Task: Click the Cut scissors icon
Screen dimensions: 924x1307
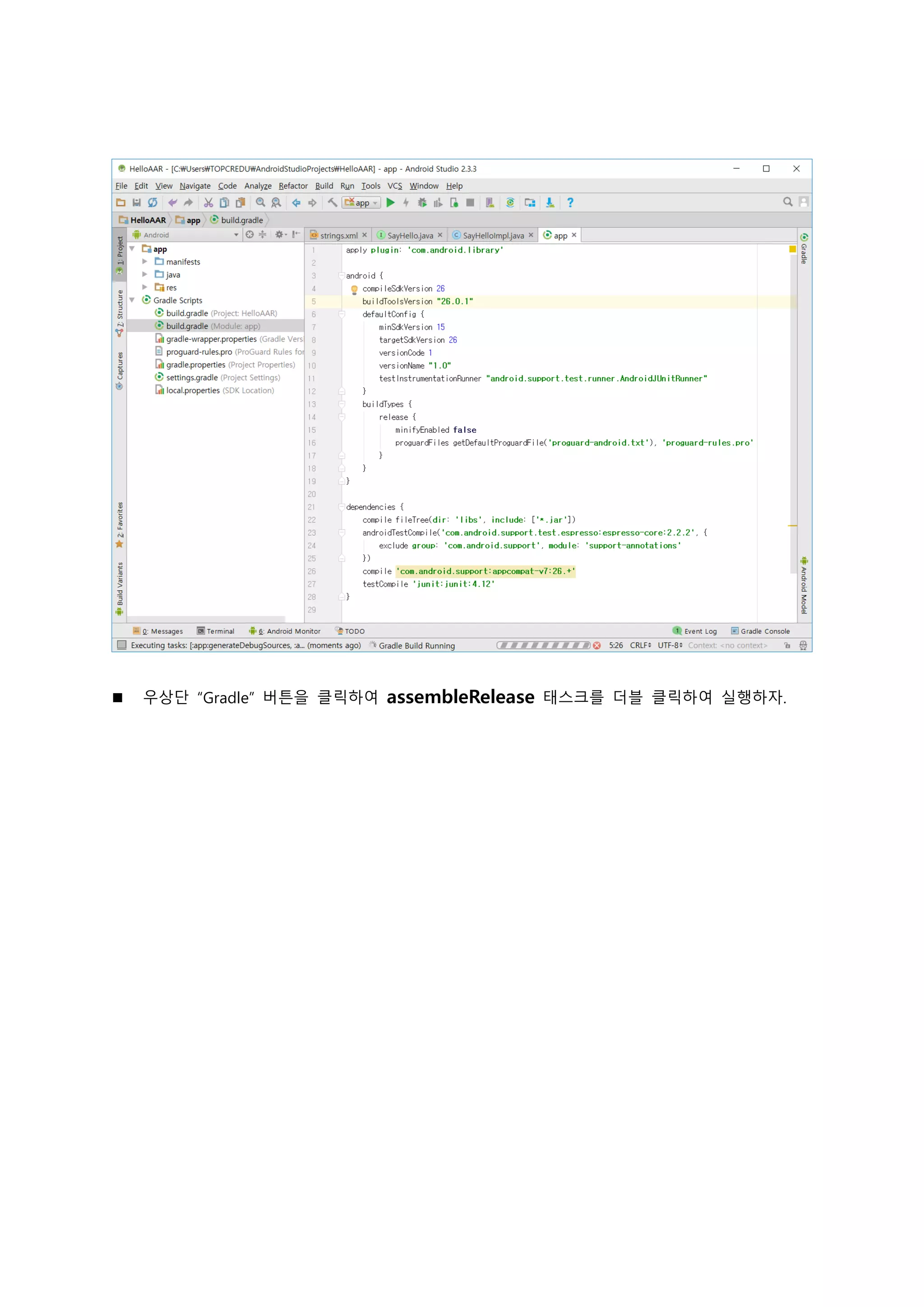Action: tap(208, 203)
